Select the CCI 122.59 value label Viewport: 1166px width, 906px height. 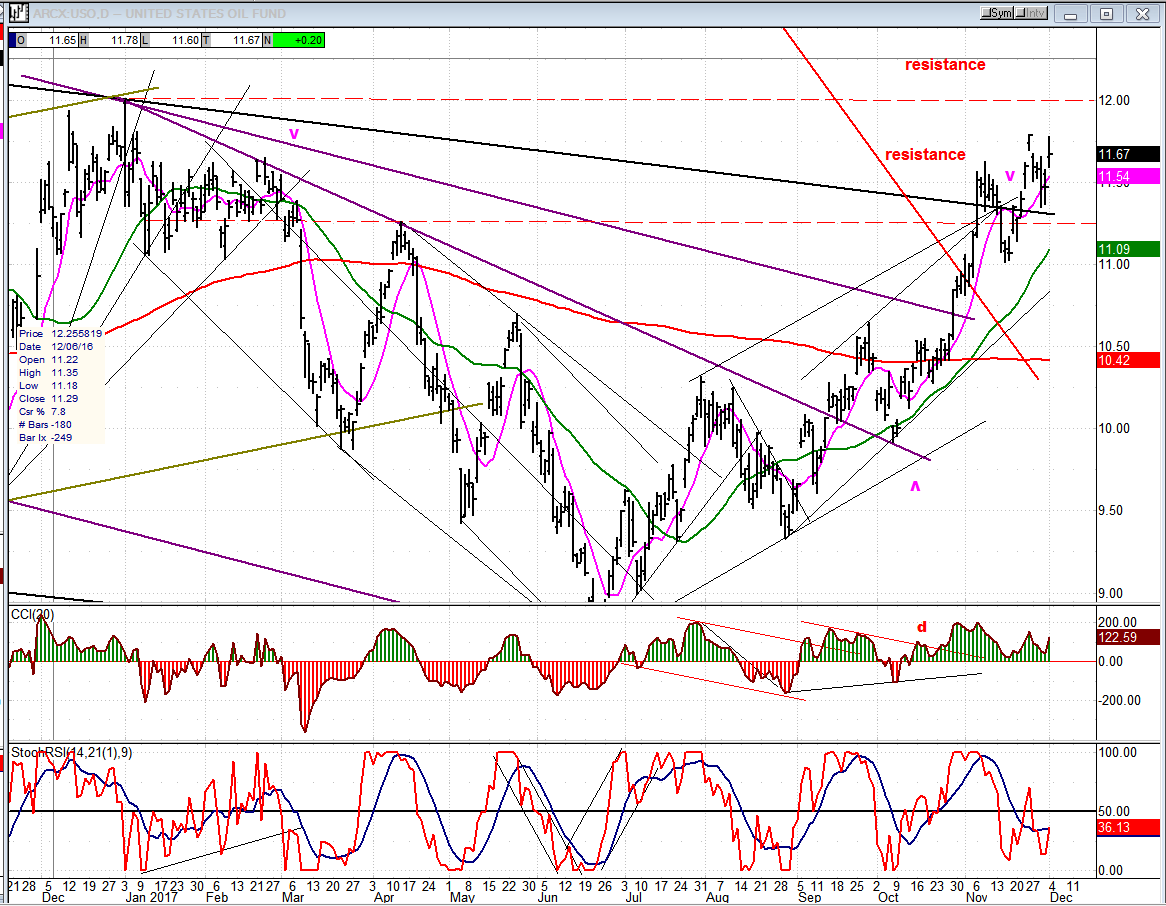click(x=1128, y=637)
